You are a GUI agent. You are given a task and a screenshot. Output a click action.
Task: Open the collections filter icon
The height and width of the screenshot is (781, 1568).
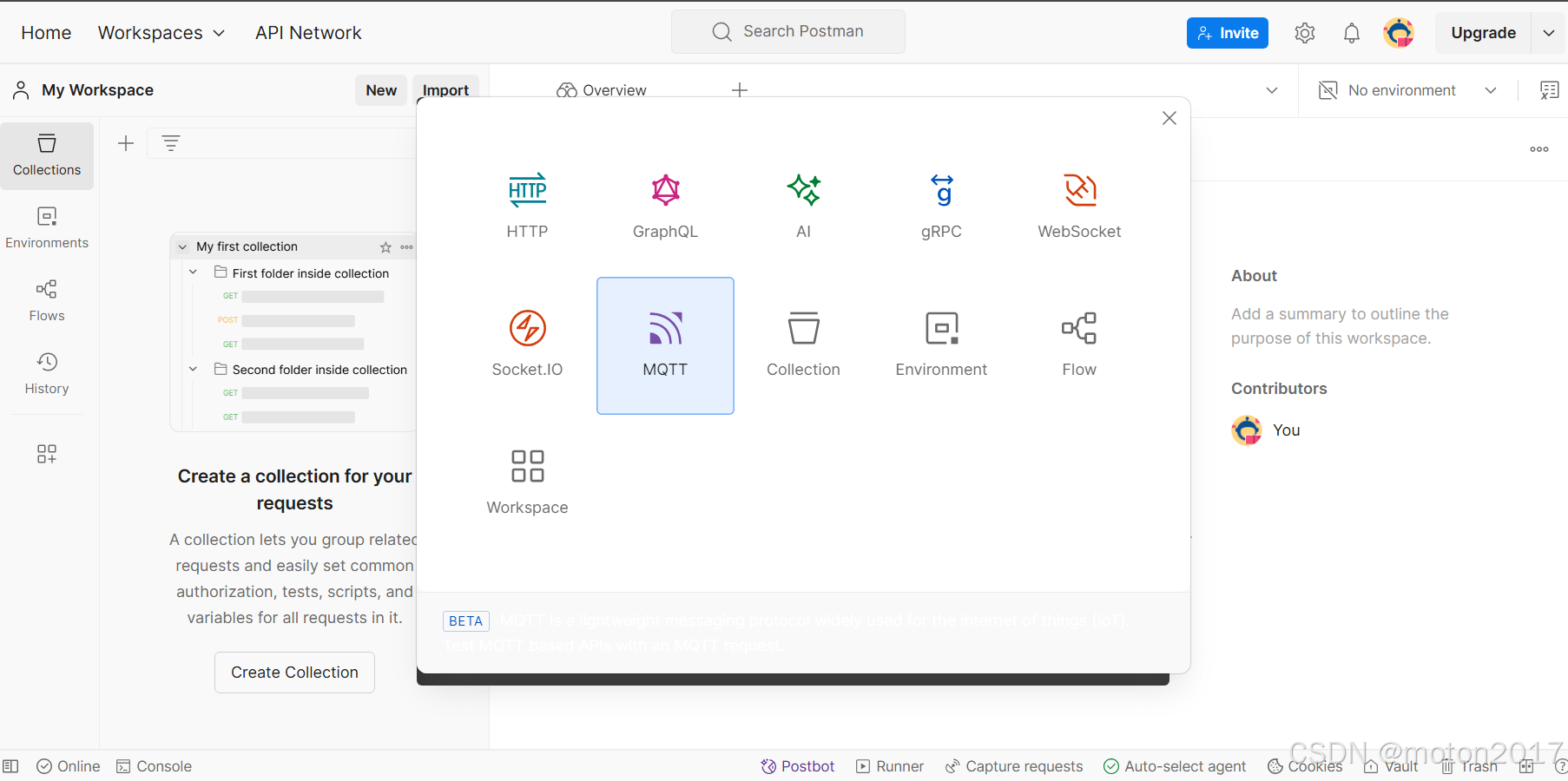pos(171,143)
